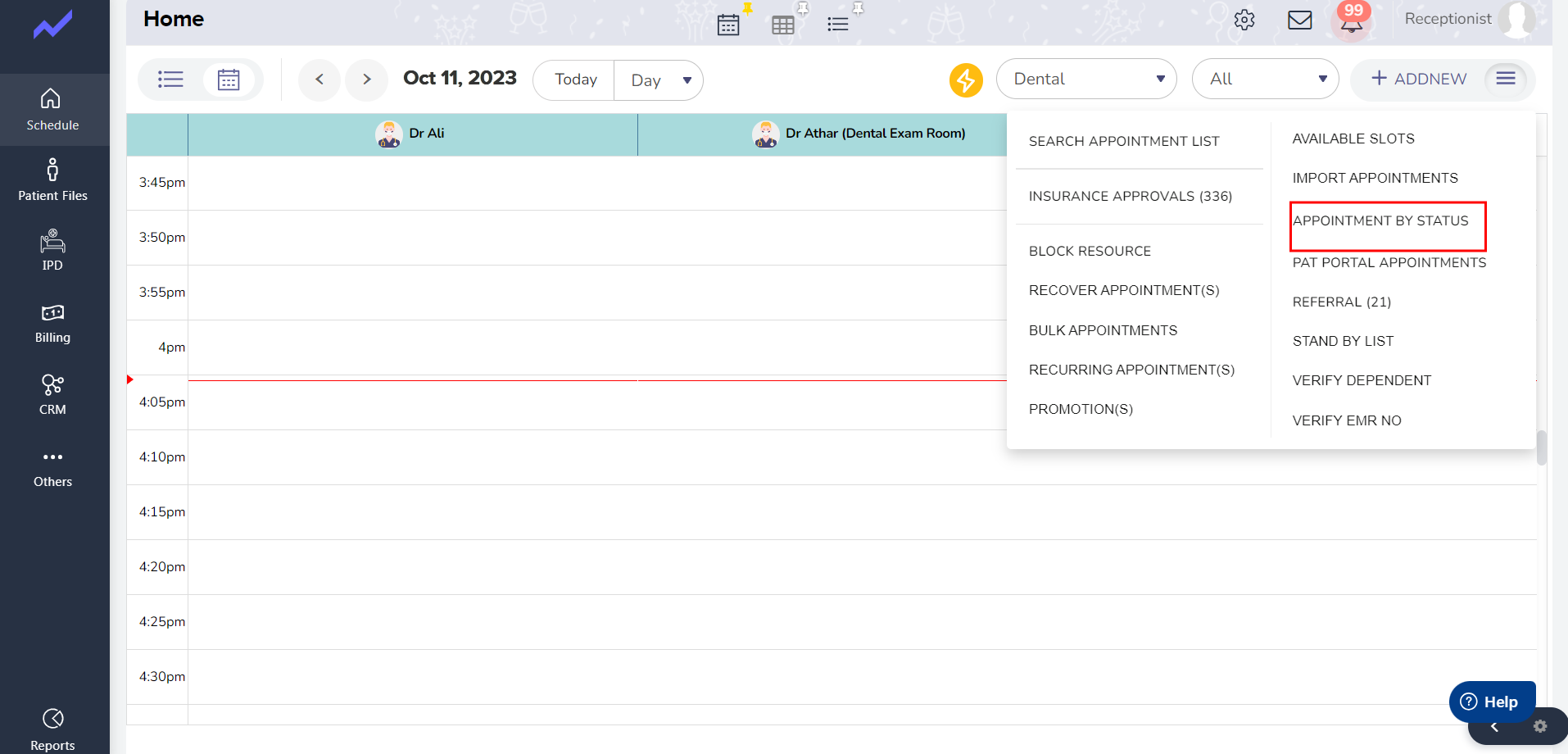Screen dimensions: 1568x754
Task: Click the 4:30pm time label
Action: (x=162, y=676)
